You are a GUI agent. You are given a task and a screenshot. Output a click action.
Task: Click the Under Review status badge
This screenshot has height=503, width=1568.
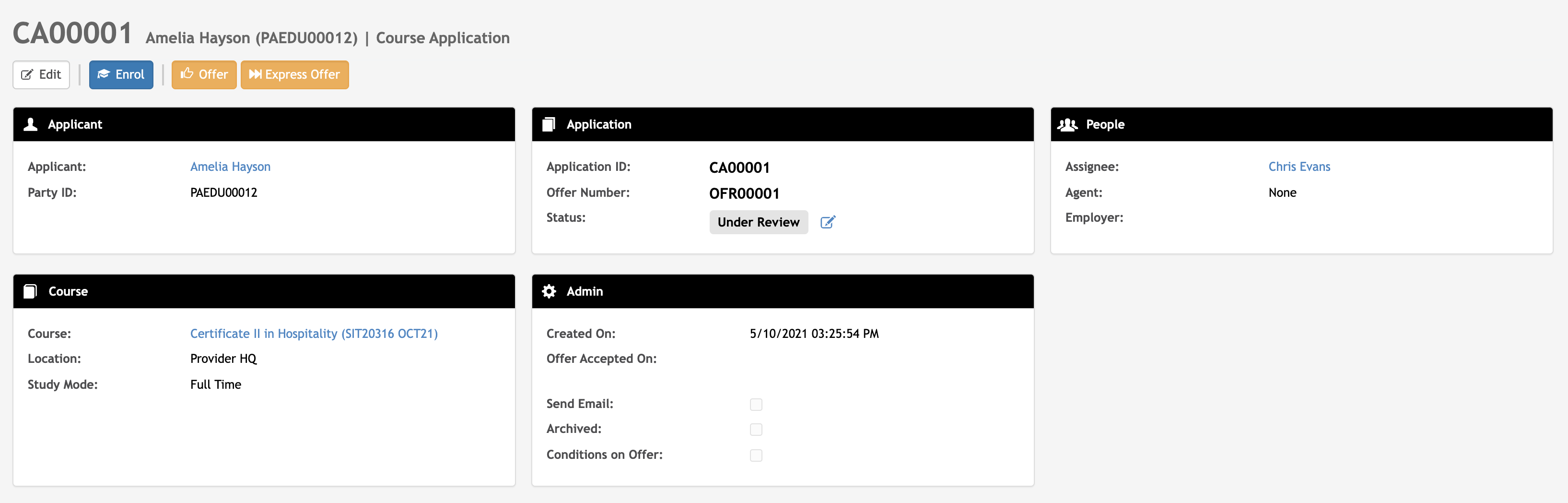[758, 222]
